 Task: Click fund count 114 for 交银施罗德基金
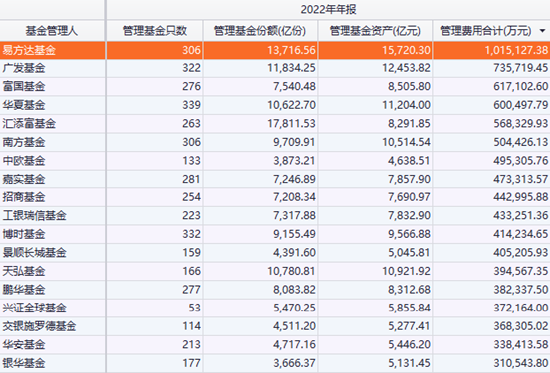pos(192,326)
